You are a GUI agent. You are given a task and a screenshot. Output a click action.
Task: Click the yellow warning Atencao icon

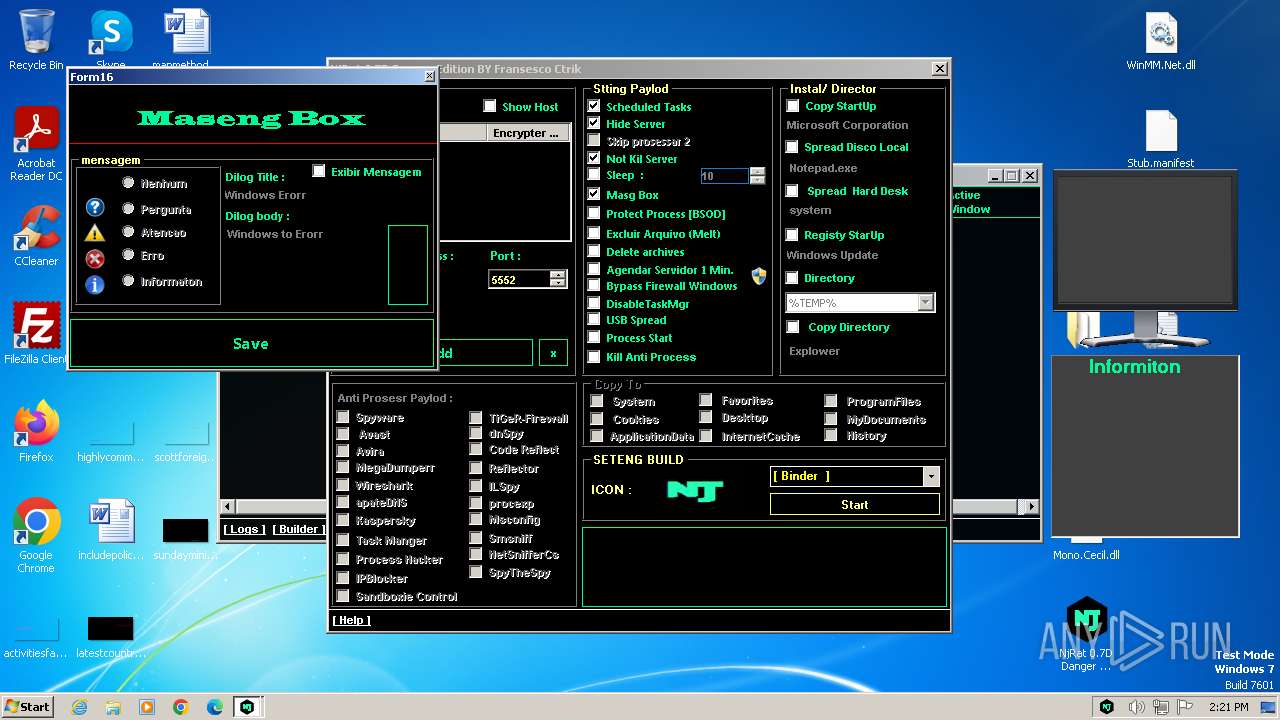[x=95, y=233]
